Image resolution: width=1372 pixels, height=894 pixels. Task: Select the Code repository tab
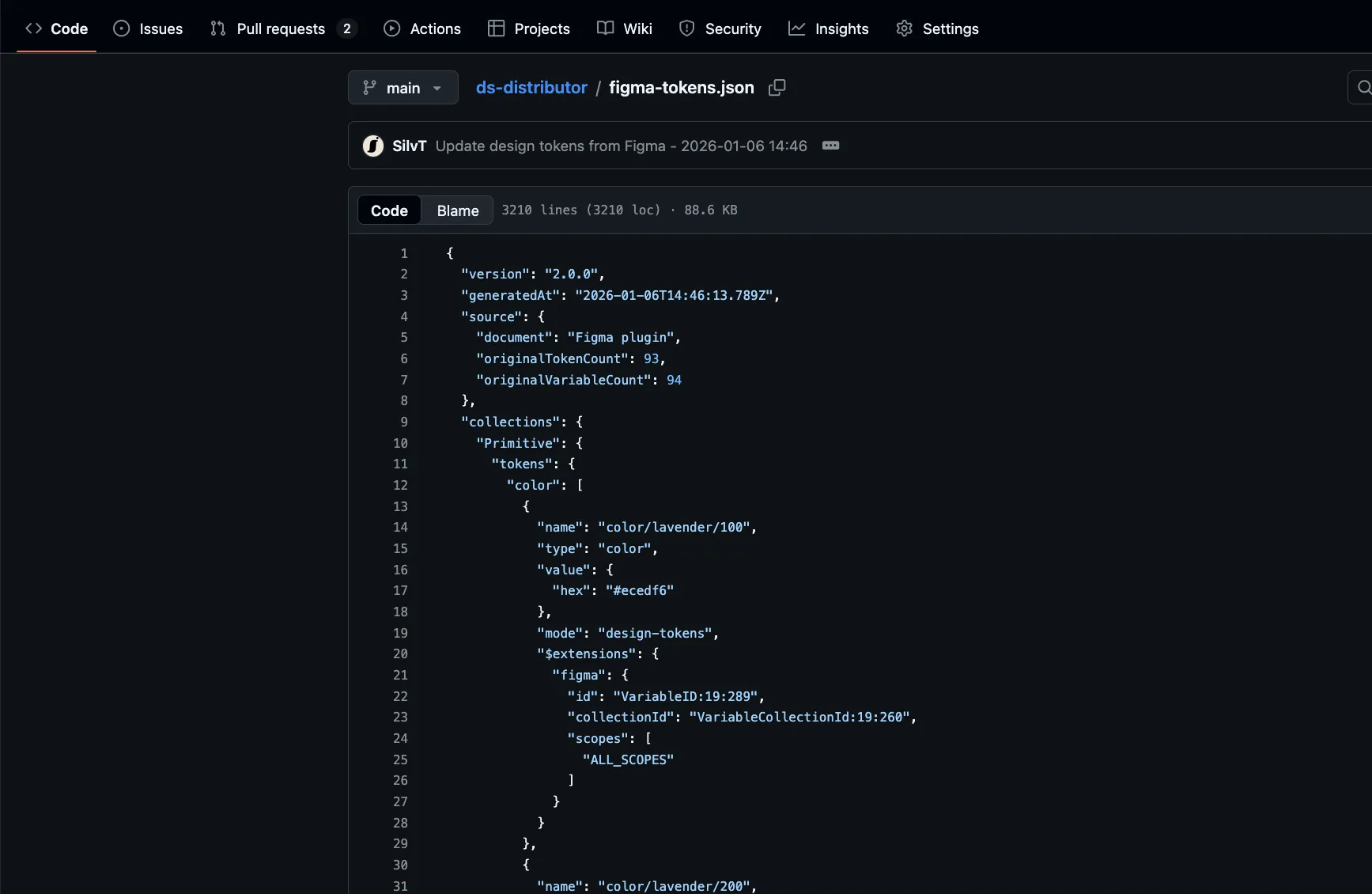tap(57, 28)
